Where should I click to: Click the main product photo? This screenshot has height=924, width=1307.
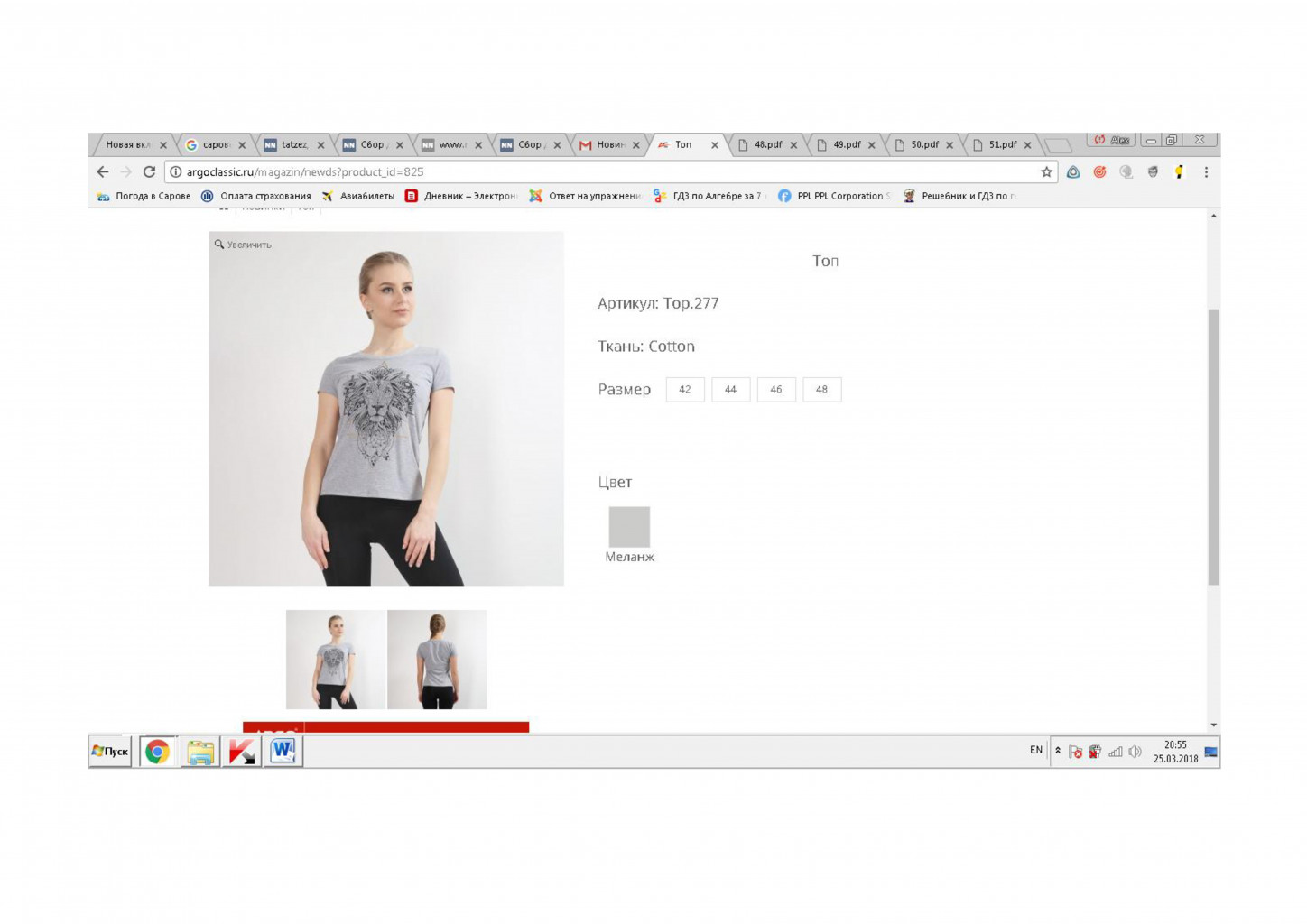click(386, 409)
